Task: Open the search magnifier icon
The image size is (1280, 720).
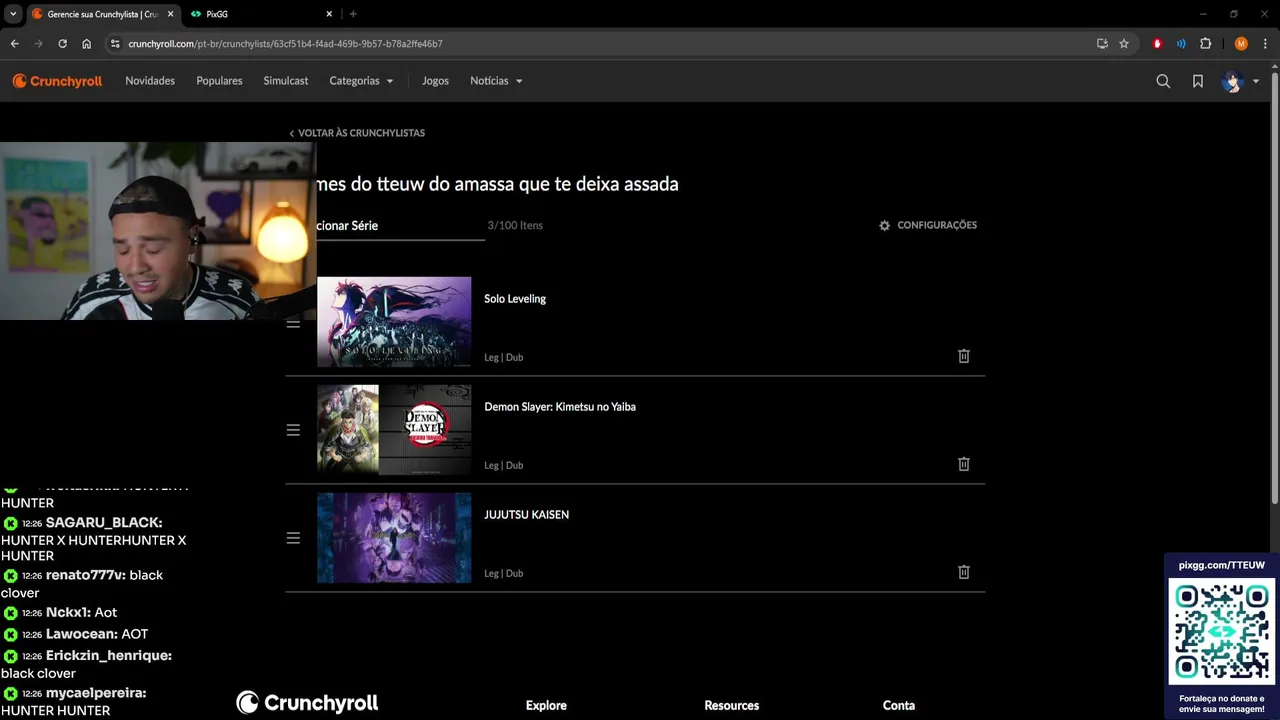Action: pos(1163,81)
